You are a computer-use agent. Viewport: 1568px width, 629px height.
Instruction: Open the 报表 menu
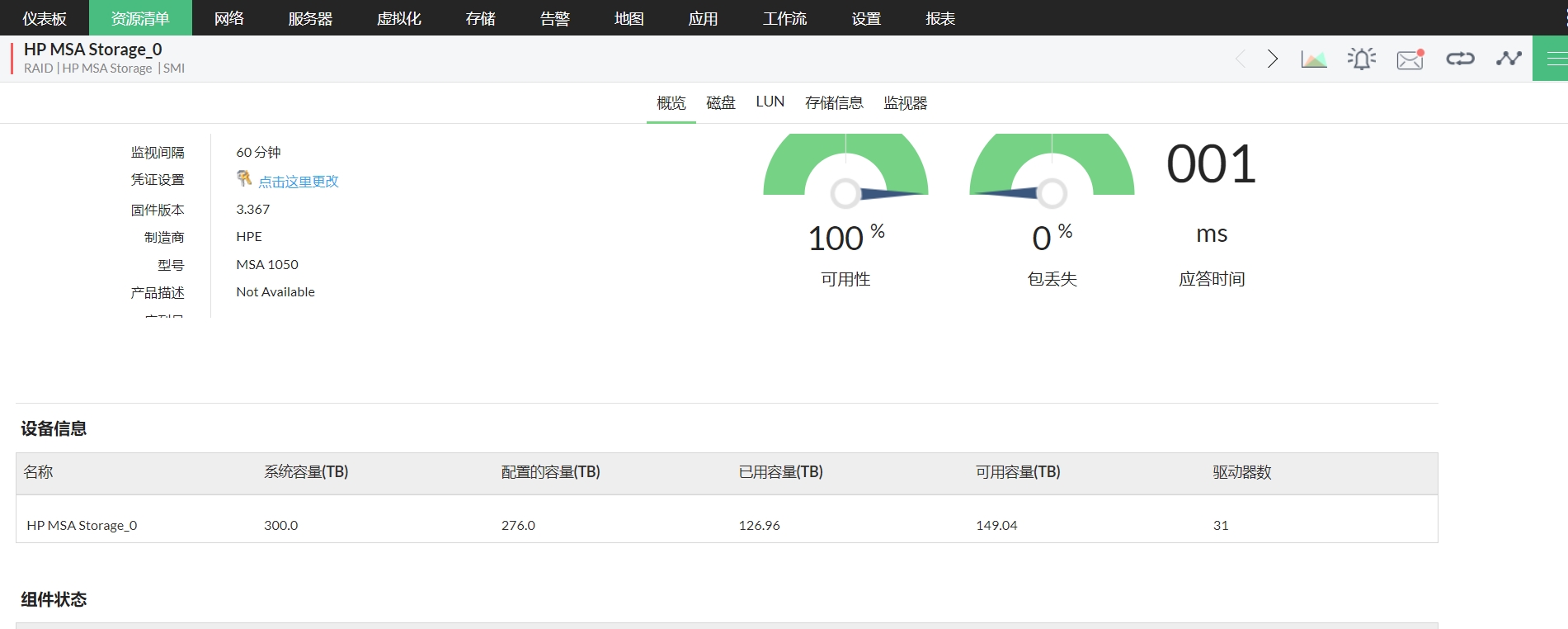point(940,18)
